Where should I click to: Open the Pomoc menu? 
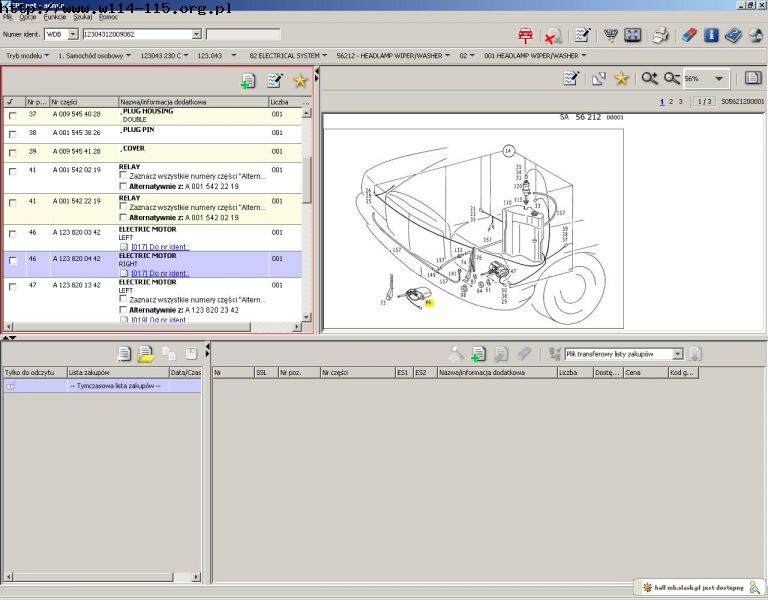108,17
